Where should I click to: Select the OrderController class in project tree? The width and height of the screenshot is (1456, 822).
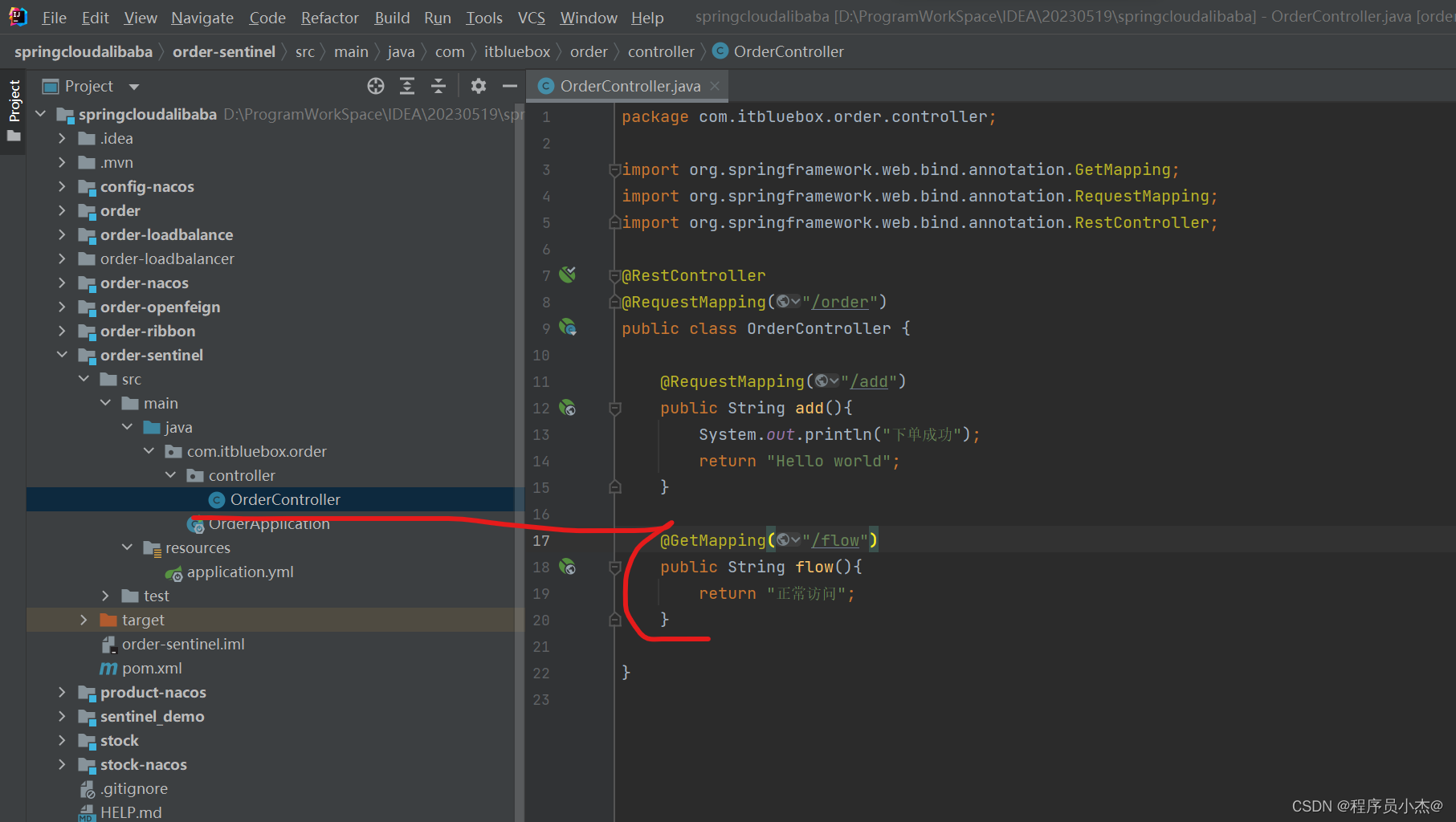(x=275, y=499)
